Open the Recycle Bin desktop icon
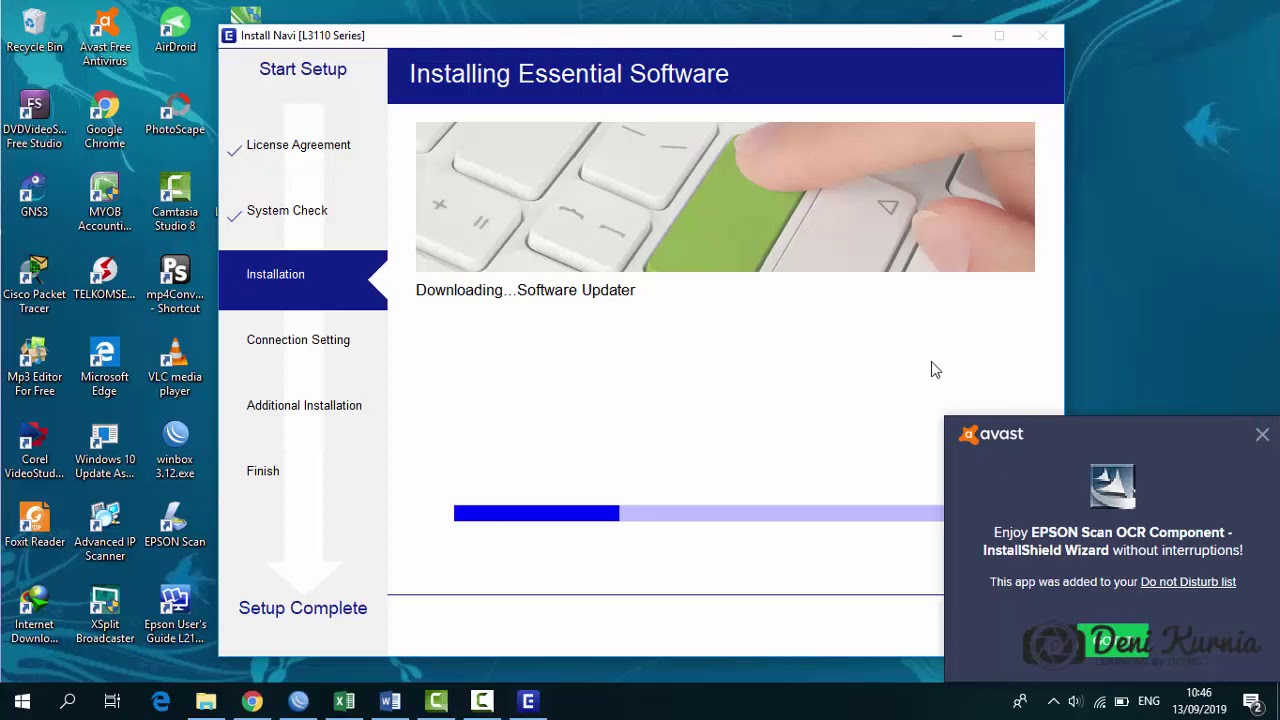Viewport: 1280px width, 720px height. pyautogui.click(x=34, y=31)
